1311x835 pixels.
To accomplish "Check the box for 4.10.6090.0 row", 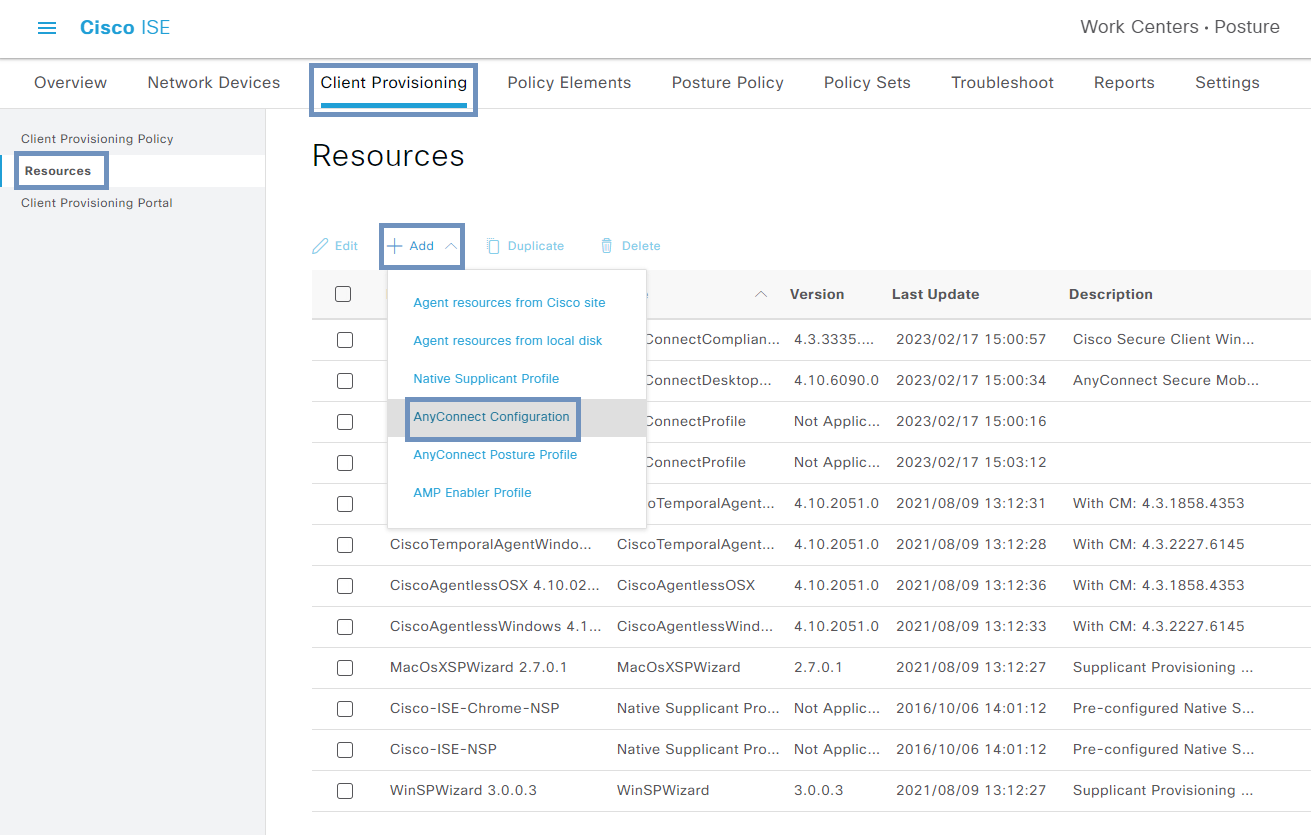I will (x=345, y=381).
